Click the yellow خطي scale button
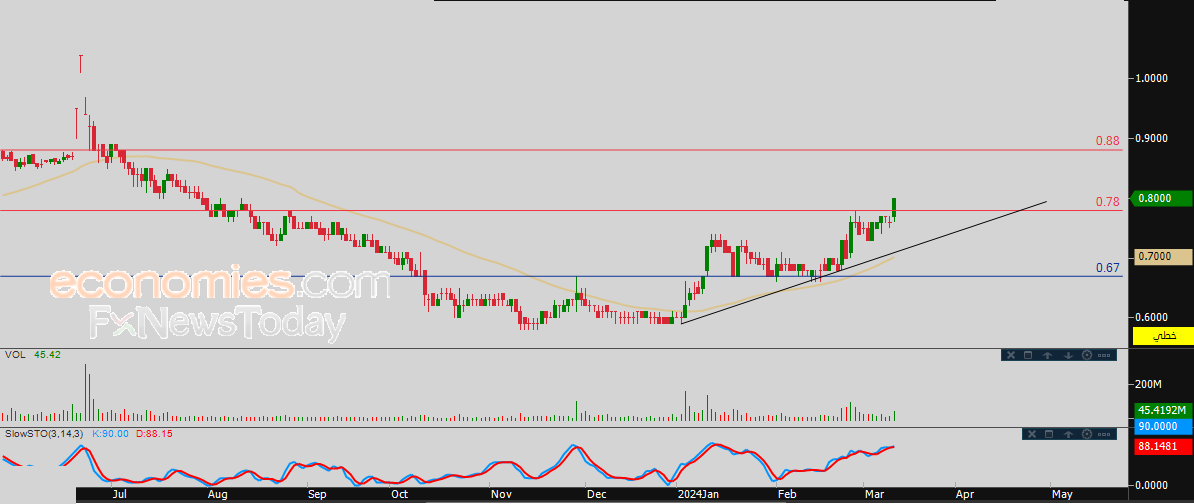Screen dimensions: 1194x504 [x=1163, y=335]
